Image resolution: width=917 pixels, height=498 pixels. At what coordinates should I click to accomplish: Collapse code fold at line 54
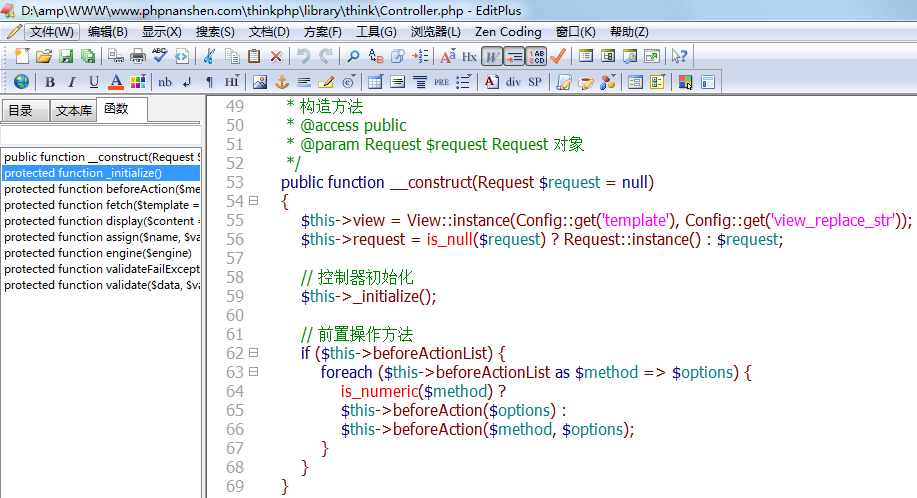253,201
